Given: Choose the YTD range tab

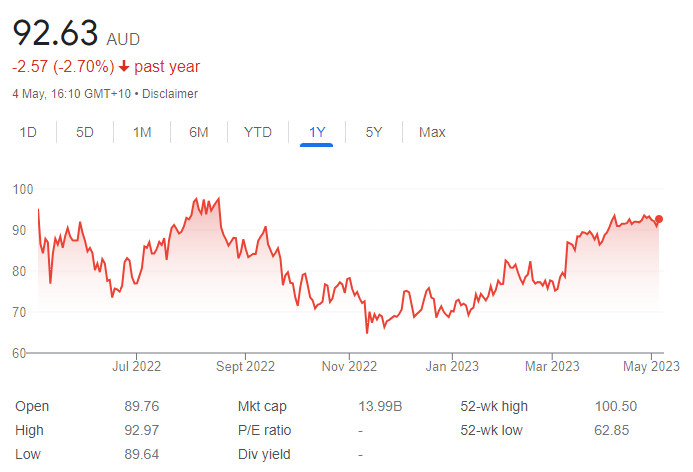Looking at the screenshot, I should pyautogui.click(x=258, y=132).
